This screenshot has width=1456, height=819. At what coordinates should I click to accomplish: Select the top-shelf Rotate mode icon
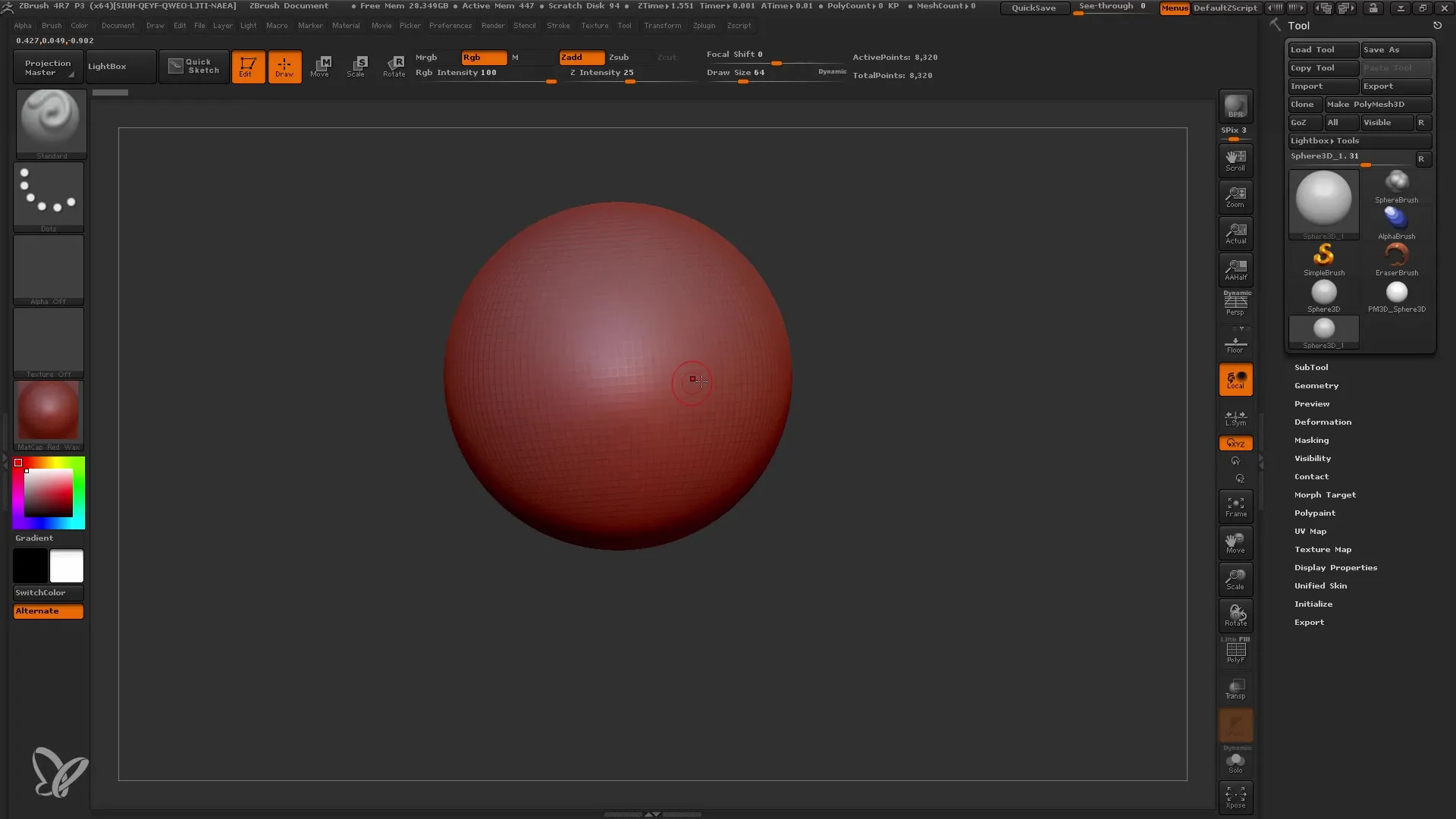click(x=394, y=66)
